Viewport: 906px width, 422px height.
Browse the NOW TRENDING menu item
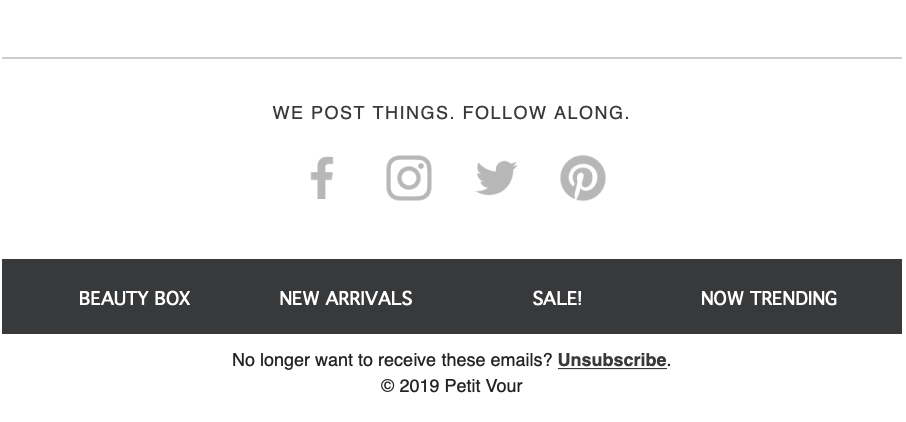pos(769,298)
